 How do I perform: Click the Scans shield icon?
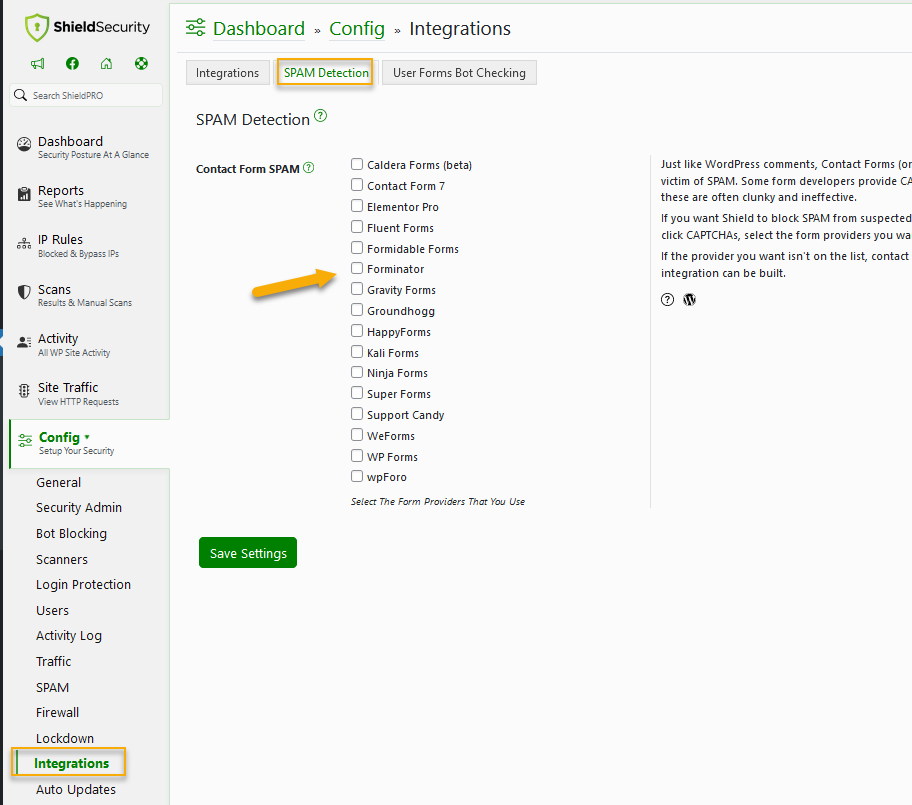[24, 292]
